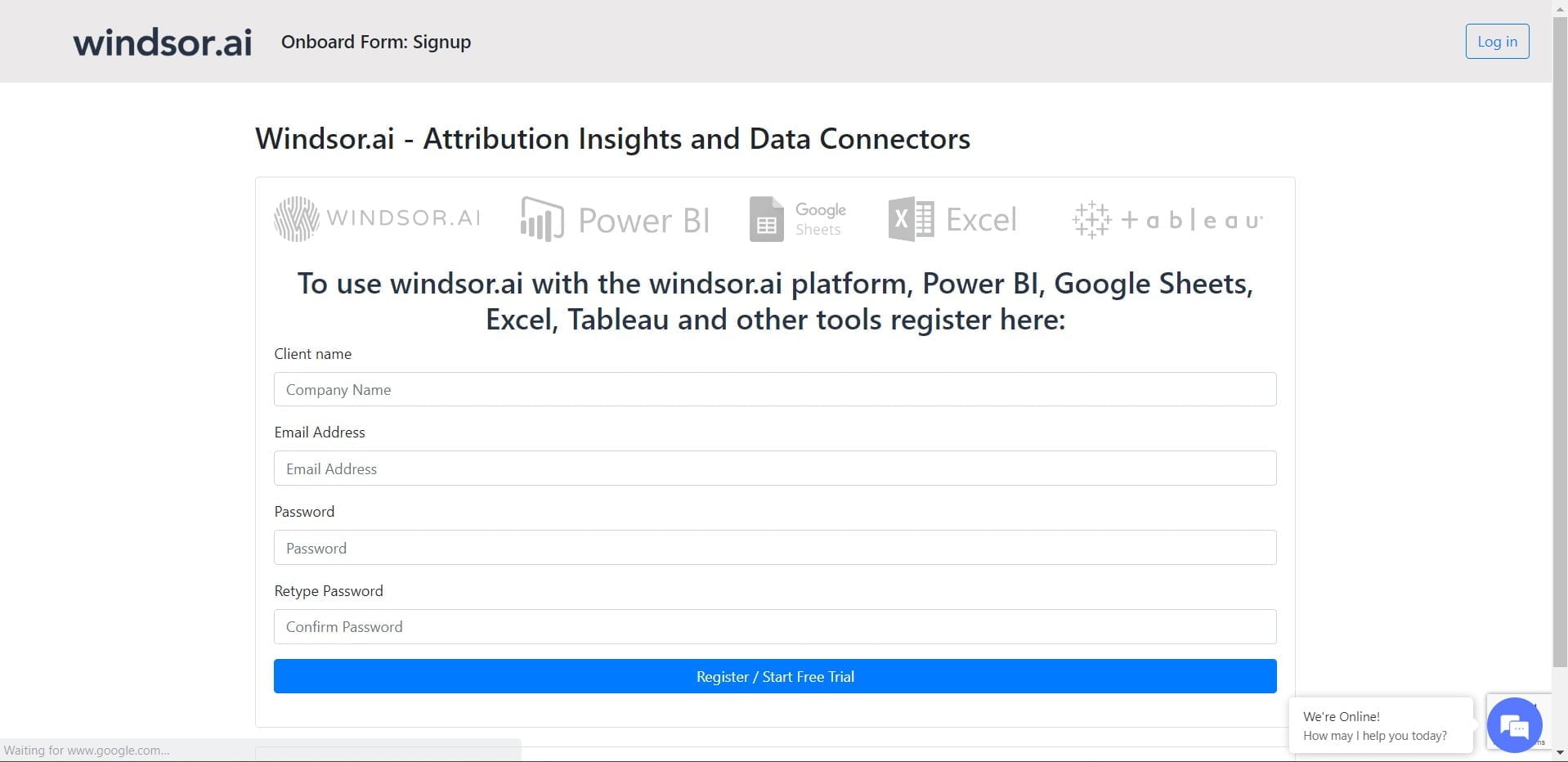Viewport: 1568px width, 762px height.
Task: Click the windsor.ai logo
Action: point(161,41)
